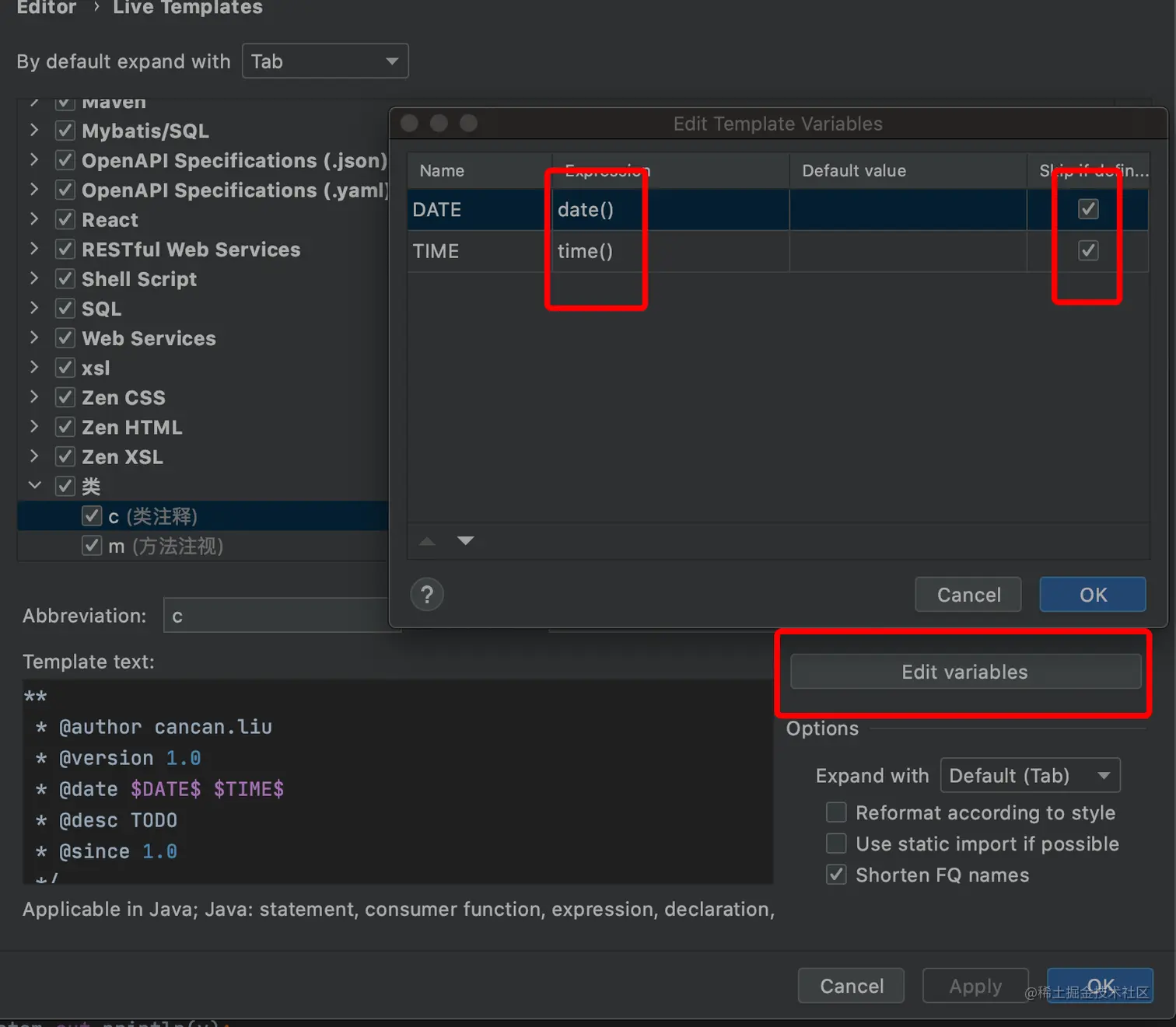Expand the xsl tree node
The height and width of the screenshot is (1027, 1176).
coord(33,366)
